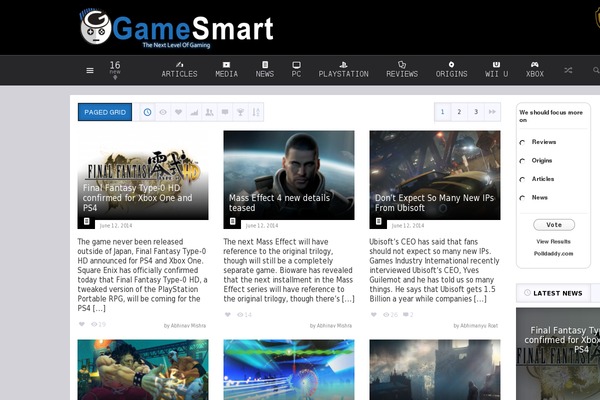
Task: Open the blue racing track article thumbnail
Action: point(289,370)
